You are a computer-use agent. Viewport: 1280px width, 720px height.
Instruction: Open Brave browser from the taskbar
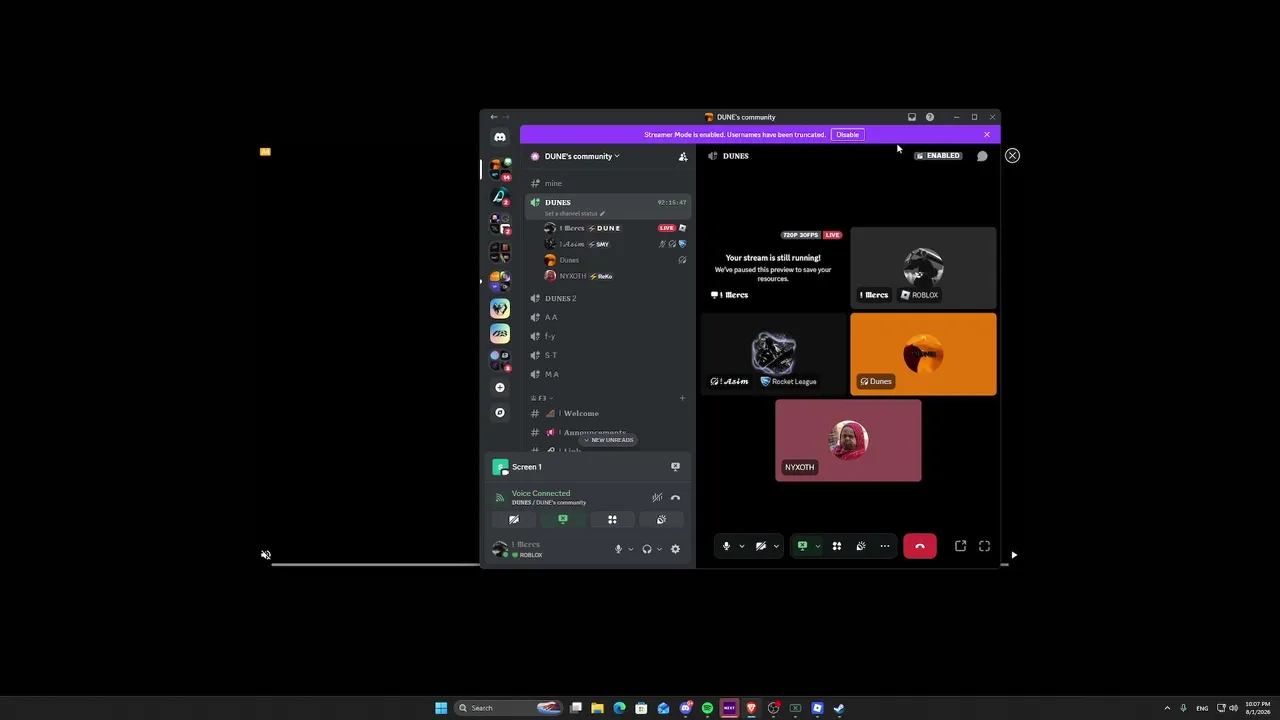click(751, 708)
